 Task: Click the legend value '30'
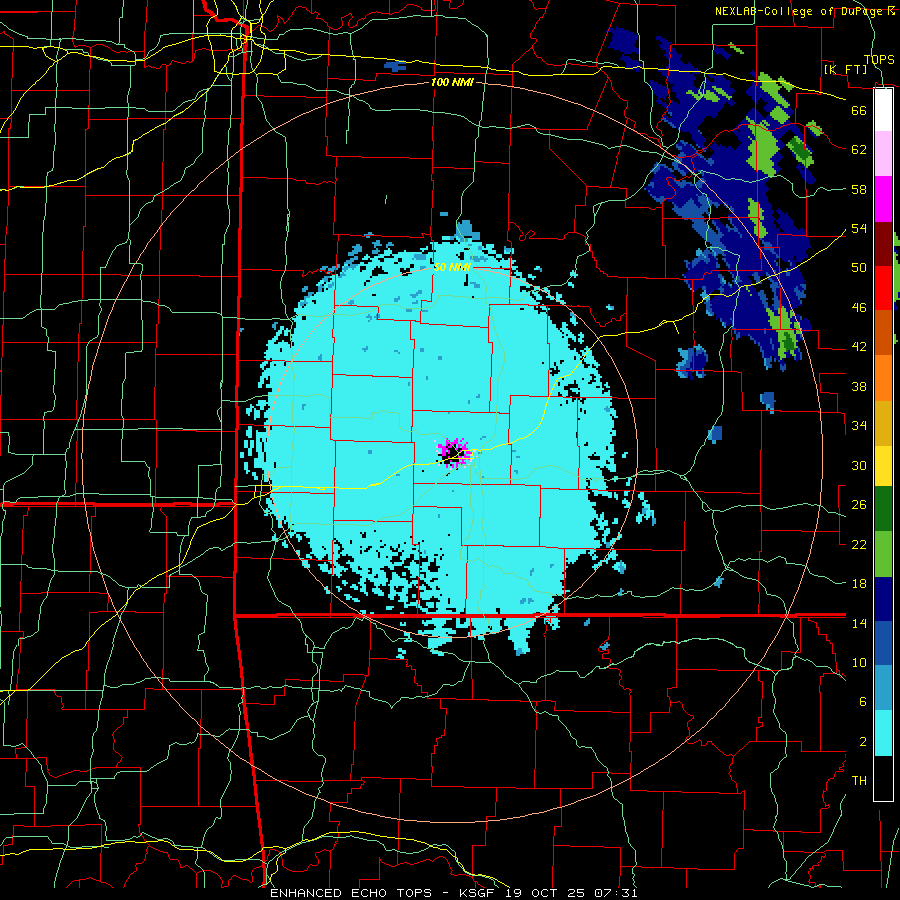point(859,465)
